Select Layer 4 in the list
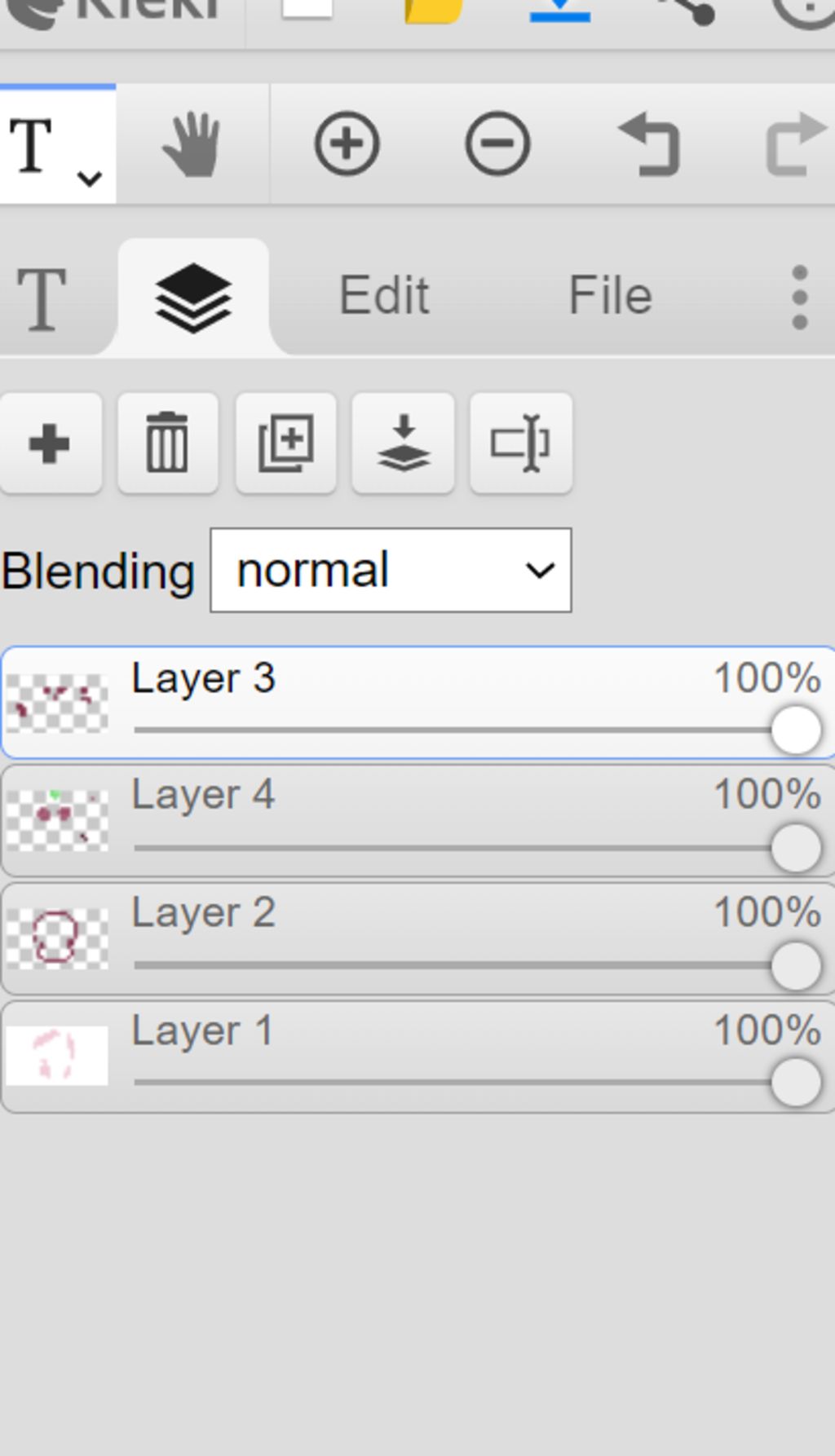The width and height of the screenshot is (835, 1456). pos(417,821)
